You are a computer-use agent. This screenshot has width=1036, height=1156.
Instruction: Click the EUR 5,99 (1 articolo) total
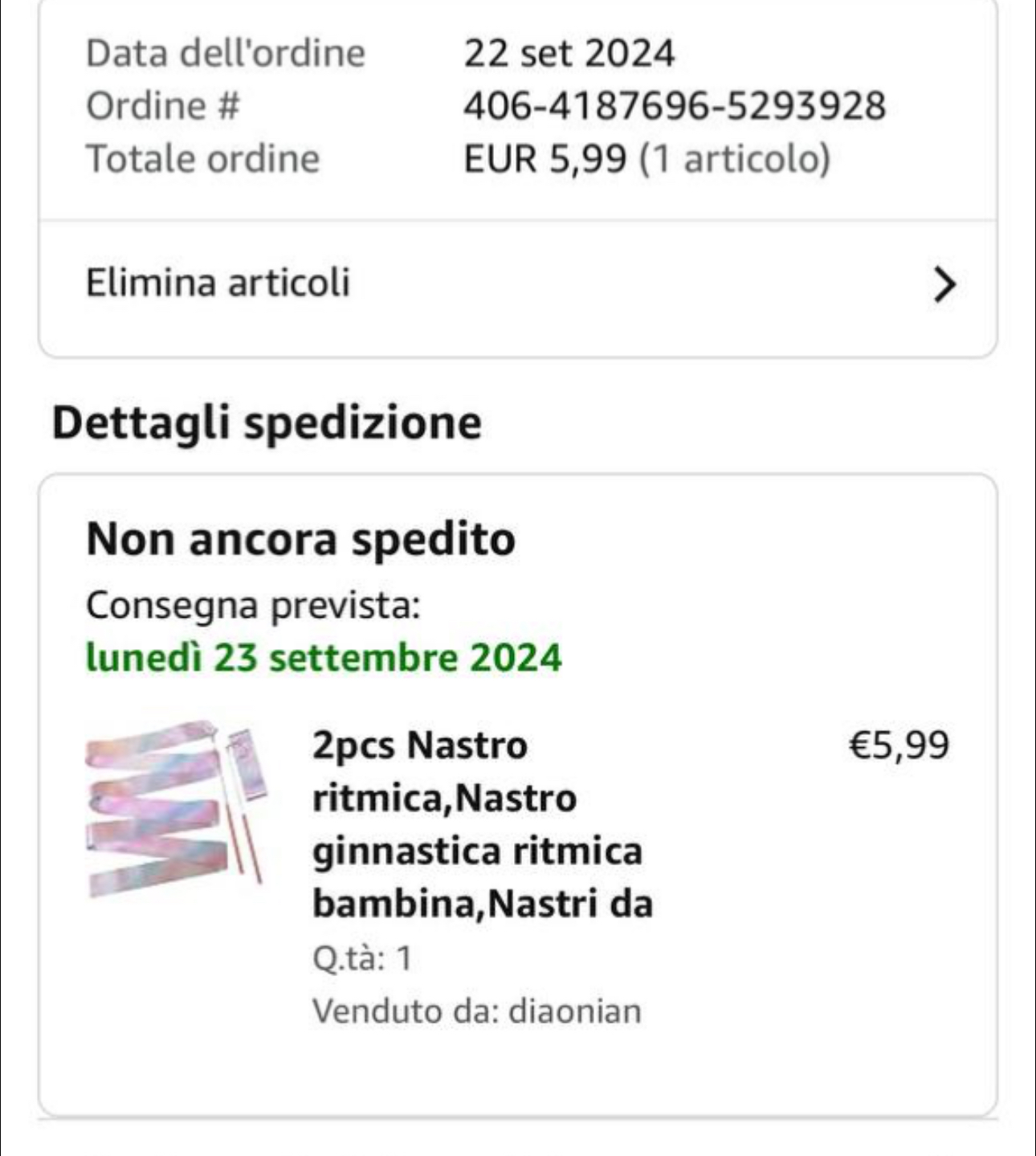point(646,158)
